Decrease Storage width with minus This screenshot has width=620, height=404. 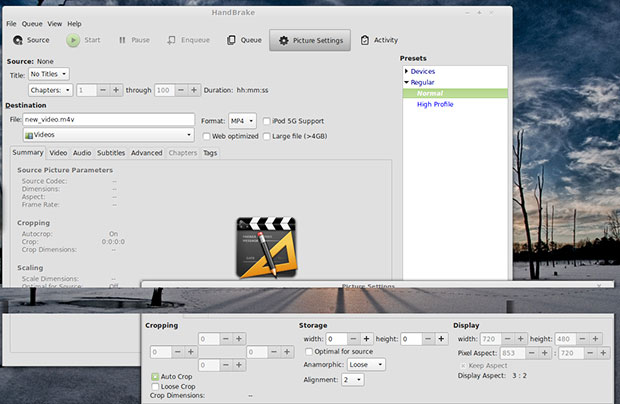coord(353,339)
